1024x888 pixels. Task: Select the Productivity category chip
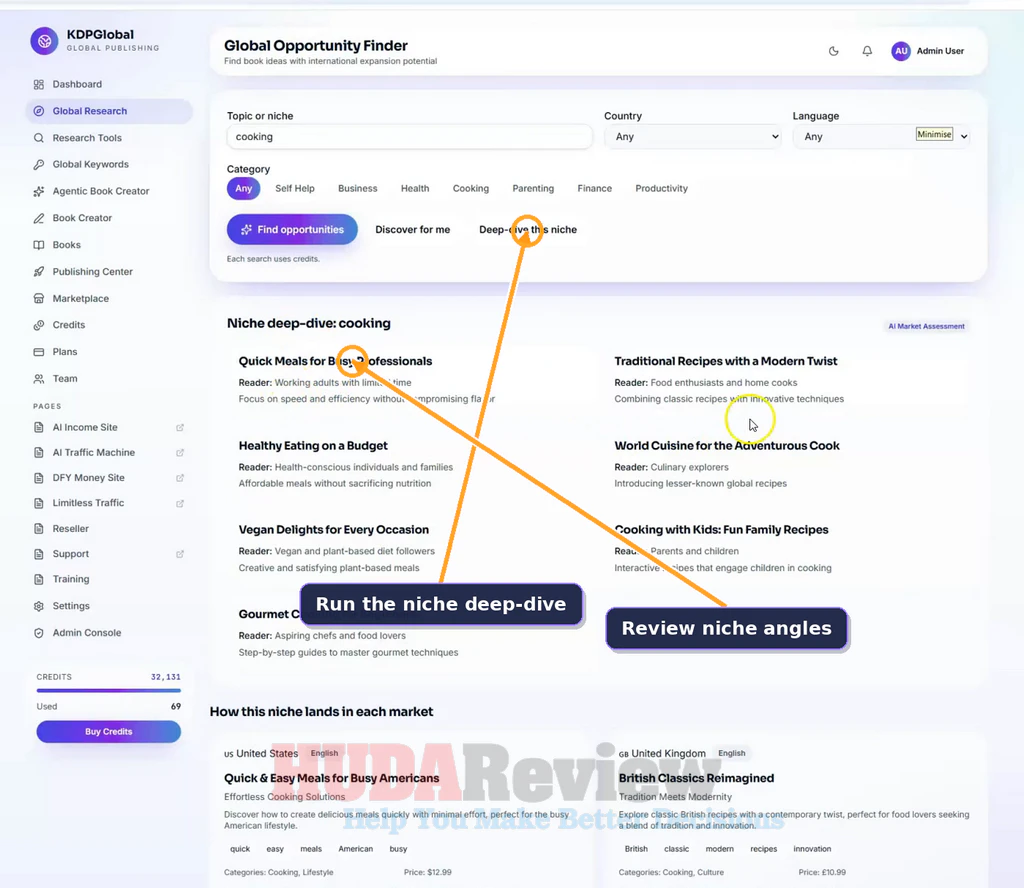pos(662,189)
